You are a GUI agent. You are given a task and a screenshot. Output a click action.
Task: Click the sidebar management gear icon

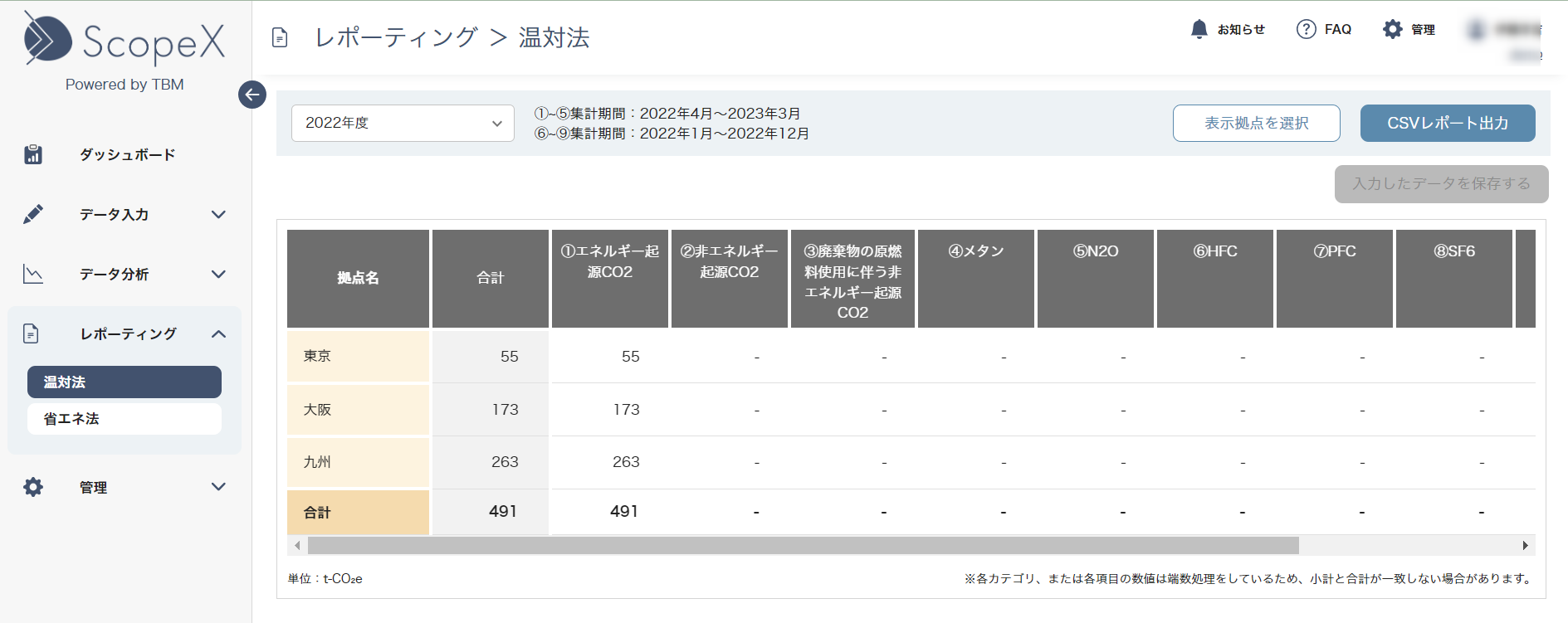tap(33, 487)
